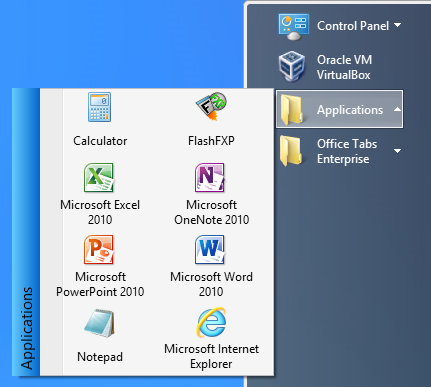The width and height of the screenshot is (431, 387).
Task: Click the Oracle VM VirtualBox cube icon
Action: click(292, 66)
